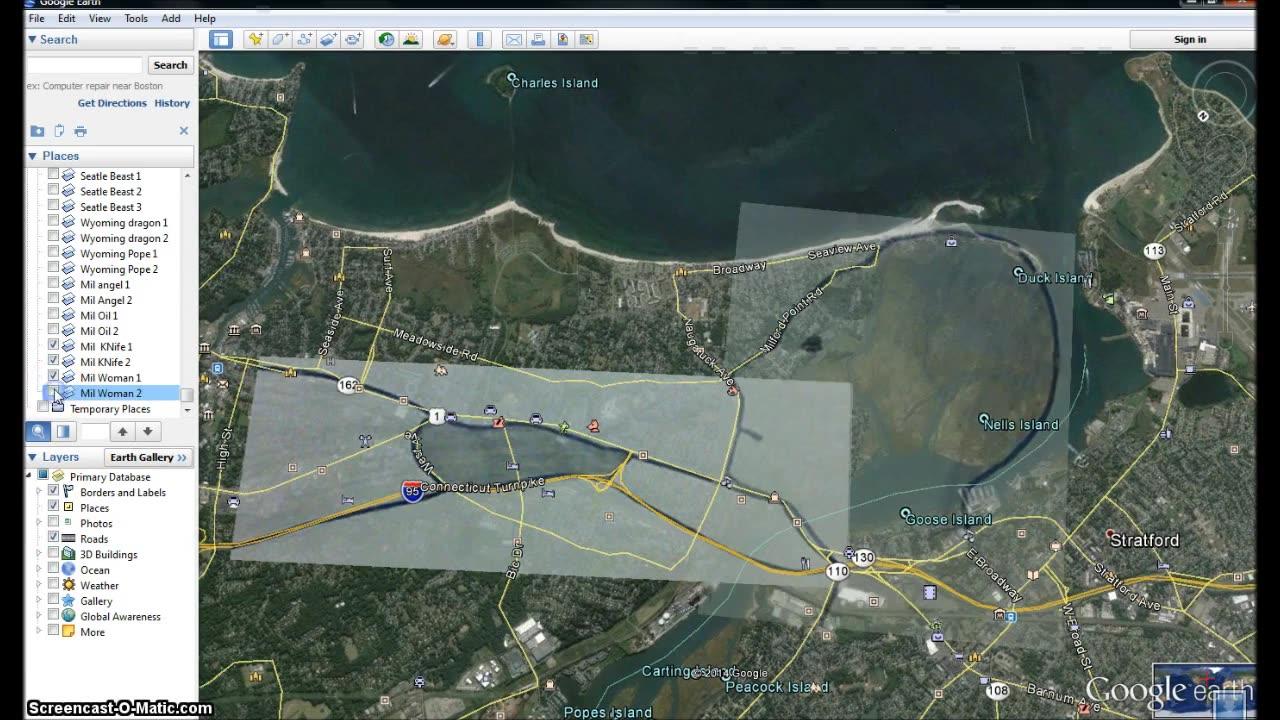This screenshot has width=1280, height=720.
Task: Click the Add Placemark pushpin icon
Action: coord(256,40)
